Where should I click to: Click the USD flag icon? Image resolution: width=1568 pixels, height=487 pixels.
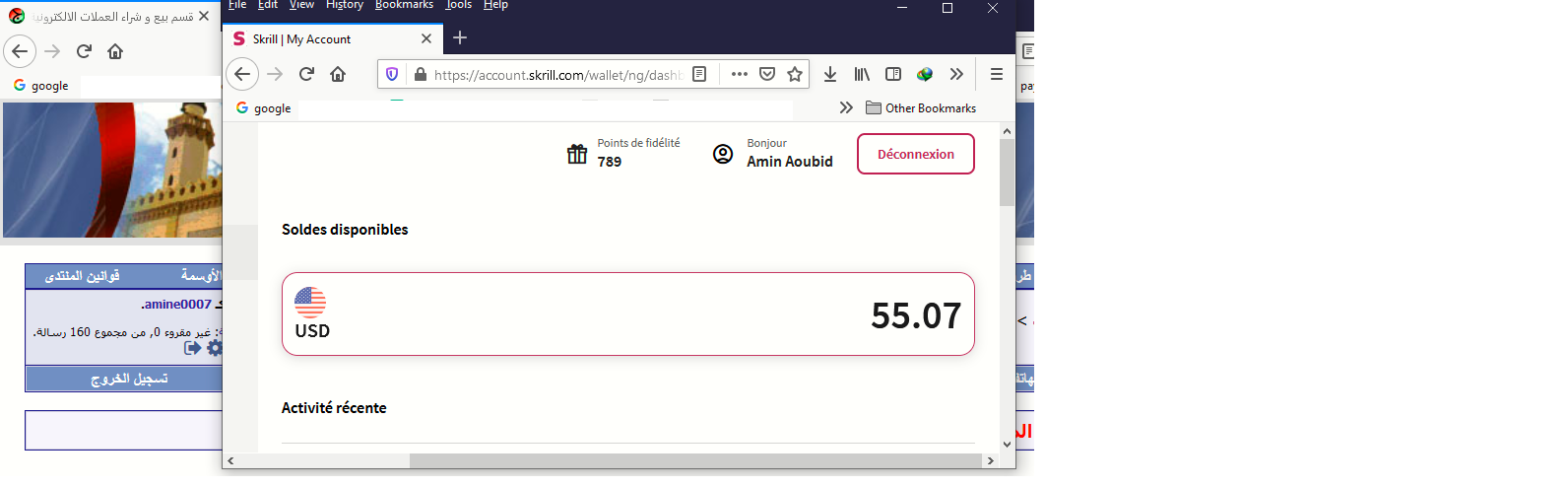pyautogui.click(x=310, y=302)
